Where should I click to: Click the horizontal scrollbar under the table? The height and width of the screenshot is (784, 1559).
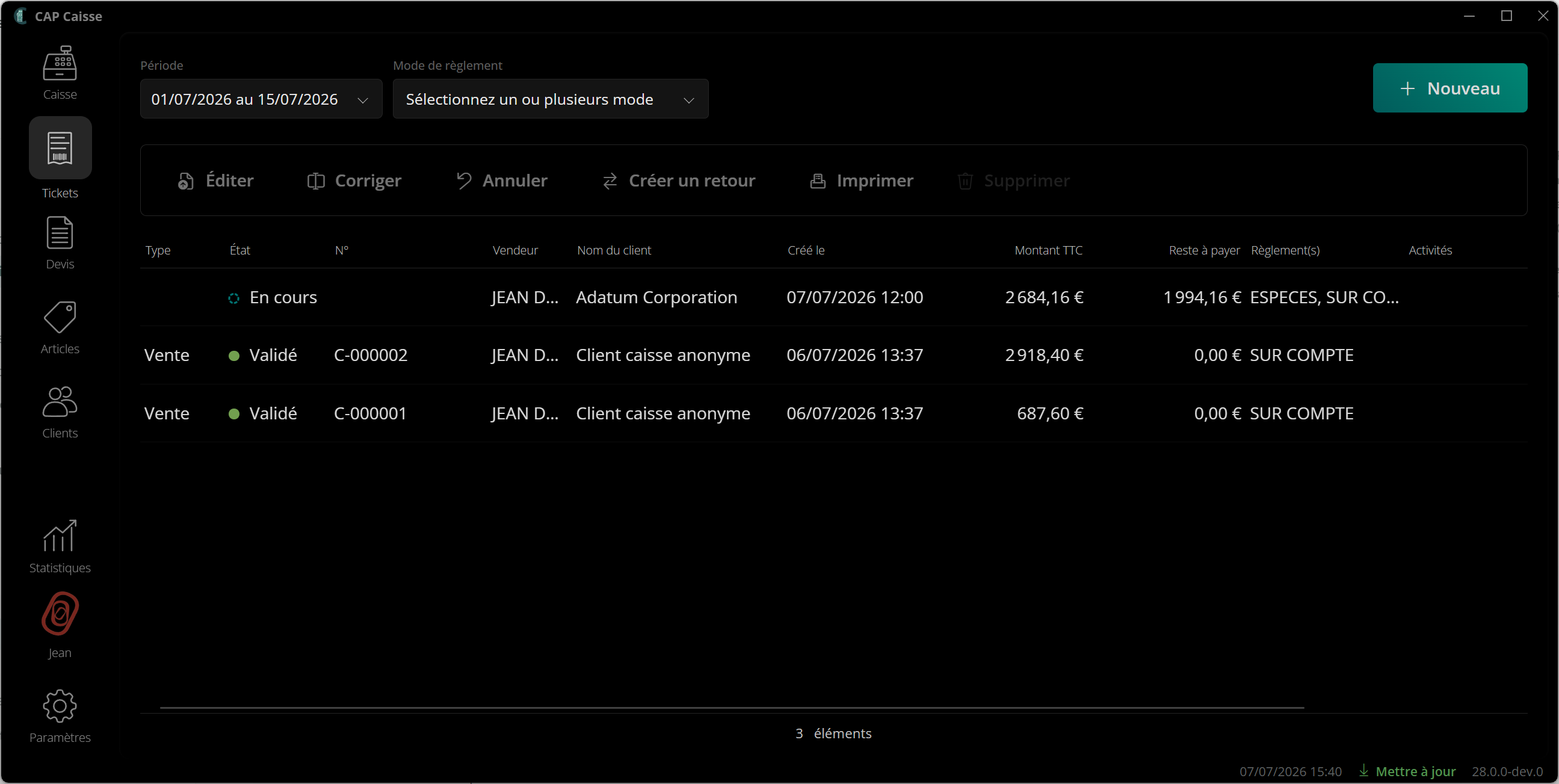(732, 707)
